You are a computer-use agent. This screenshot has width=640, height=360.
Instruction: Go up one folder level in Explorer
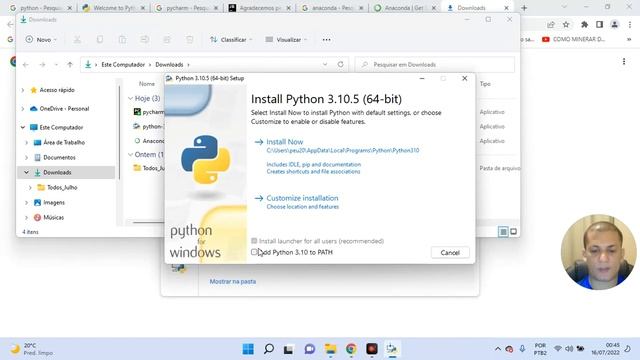click(x=70, y=64)
